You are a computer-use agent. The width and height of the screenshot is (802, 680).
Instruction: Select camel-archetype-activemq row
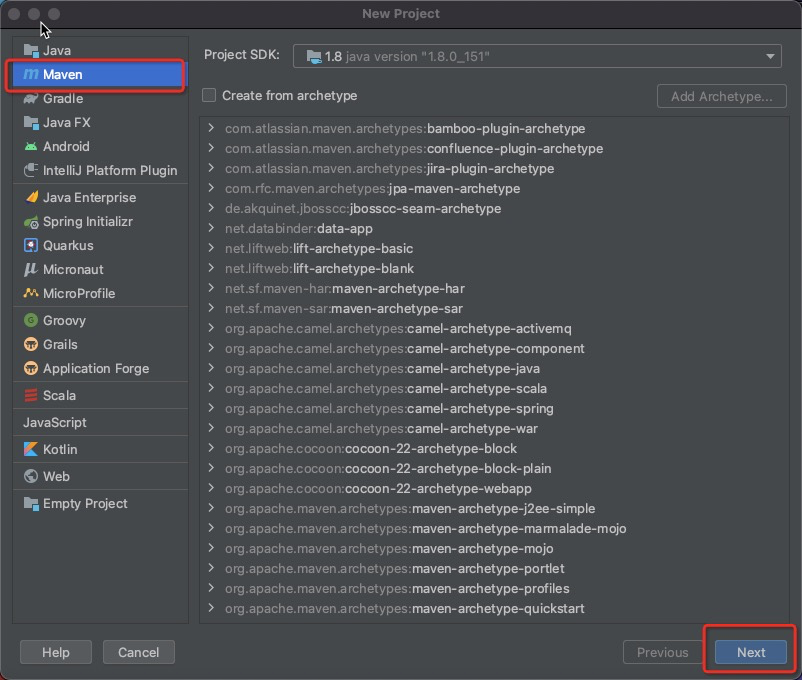[494, 328]
